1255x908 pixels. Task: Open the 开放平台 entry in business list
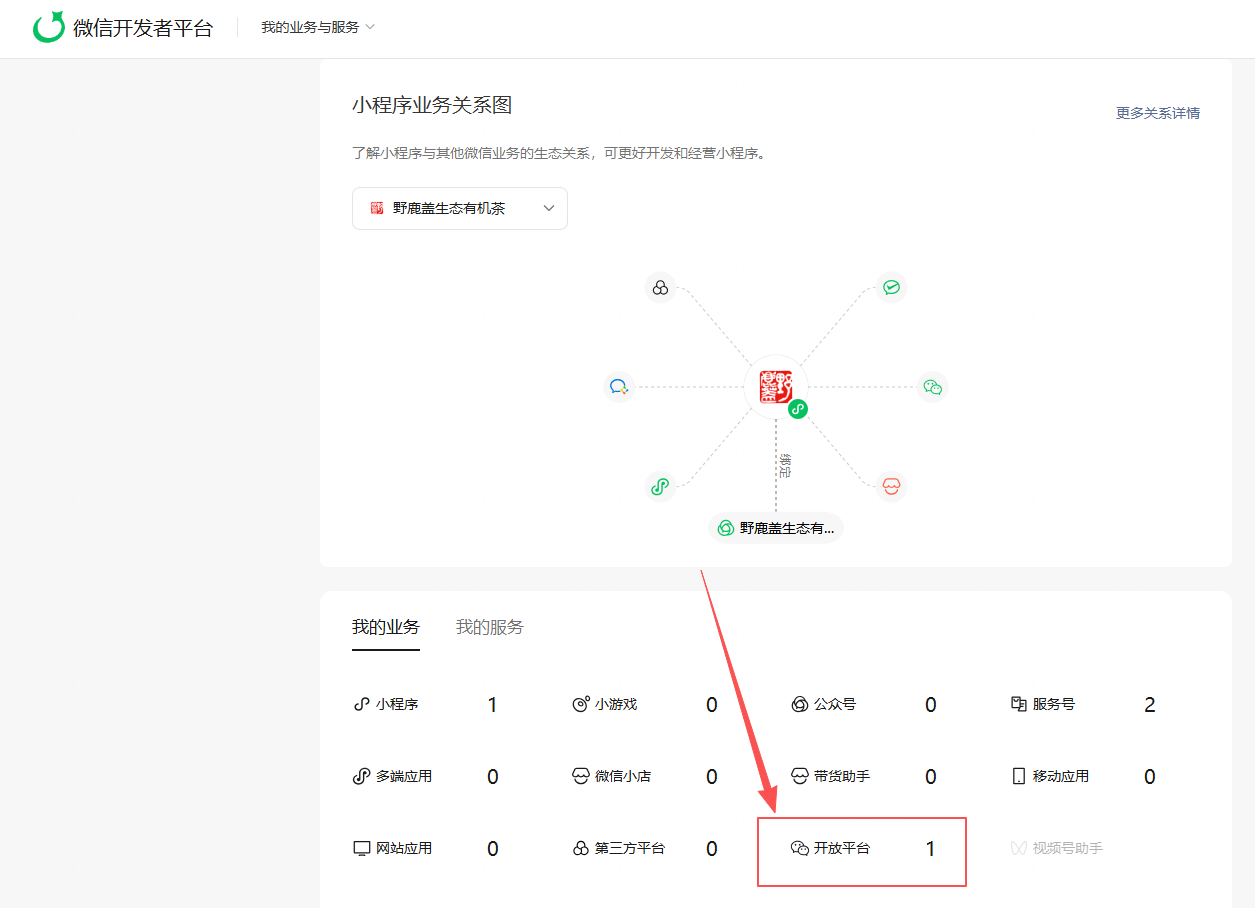841,848
